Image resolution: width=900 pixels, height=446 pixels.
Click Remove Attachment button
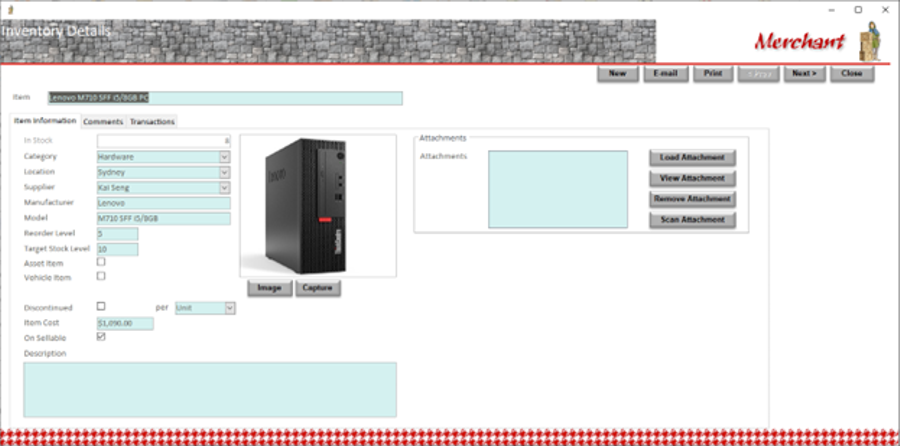pyautogui.click(x=692, y=199)
